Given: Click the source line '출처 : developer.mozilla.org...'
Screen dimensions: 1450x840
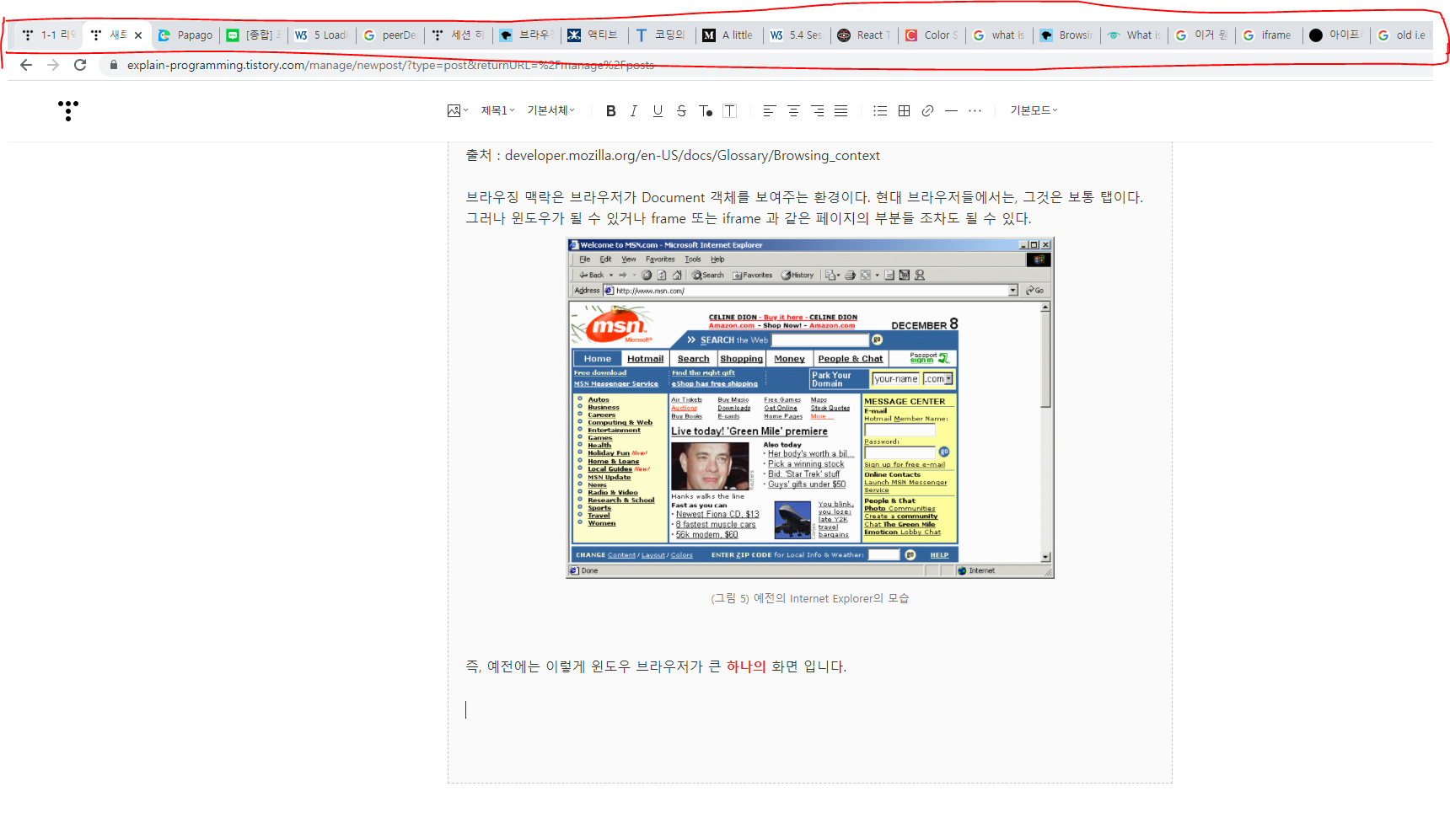Looking at the screenshot, I should 673,156.
